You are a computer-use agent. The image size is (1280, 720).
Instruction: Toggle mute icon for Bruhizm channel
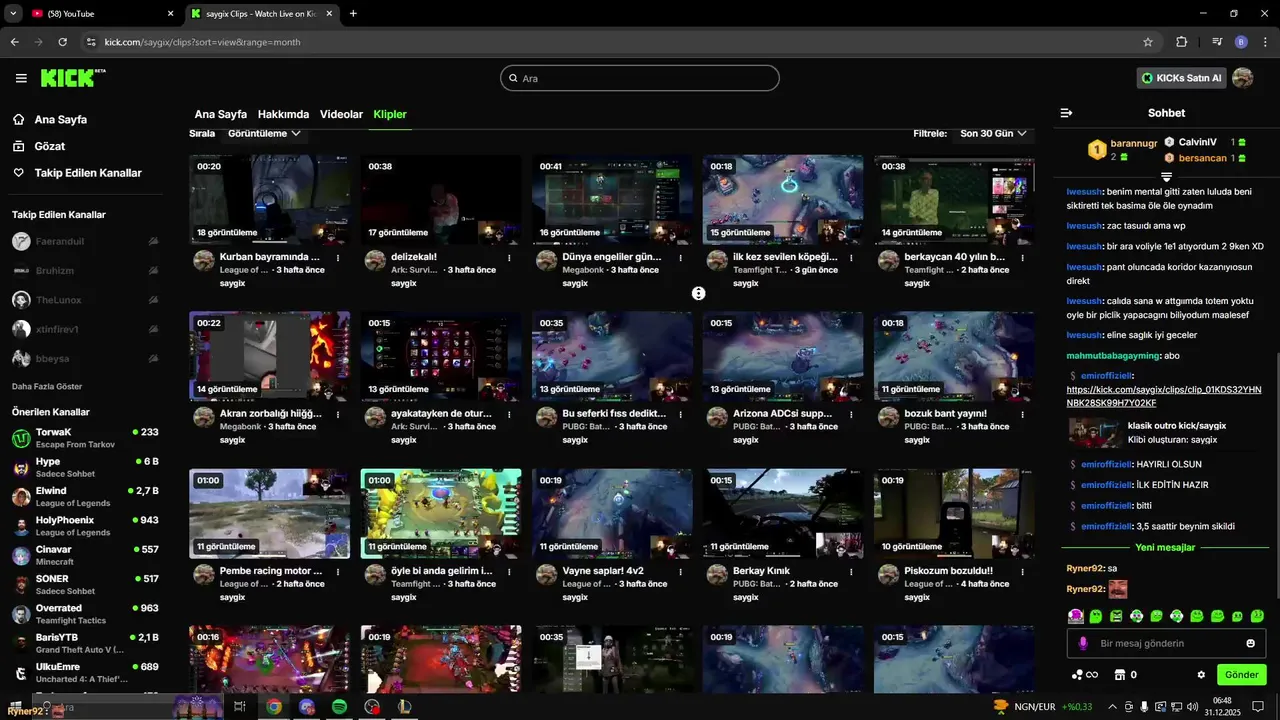[153, 270]
